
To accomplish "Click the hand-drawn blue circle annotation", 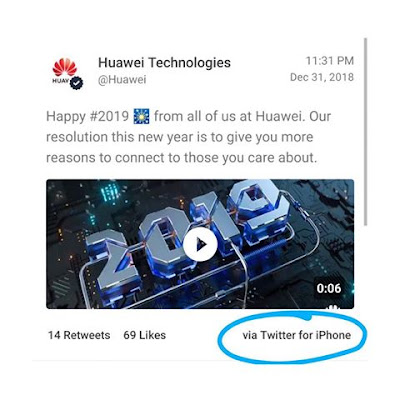I will coord(292,336).
